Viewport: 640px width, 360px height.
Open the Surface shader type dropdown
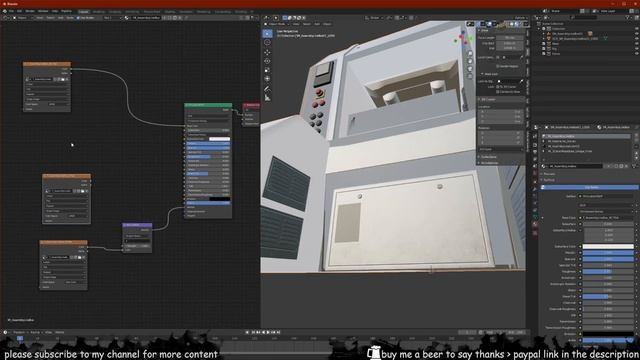click(x=607, y=196)
